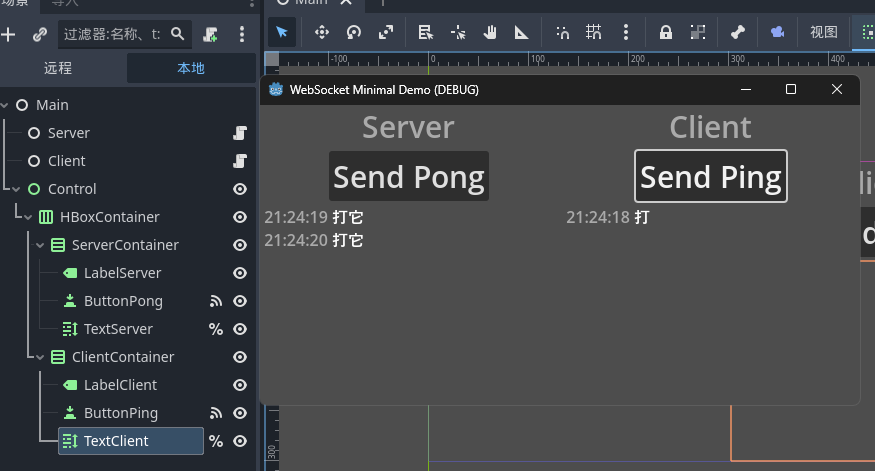Open the Server node's attached script
Screen dimensions: 875x471
click(240, 133)
